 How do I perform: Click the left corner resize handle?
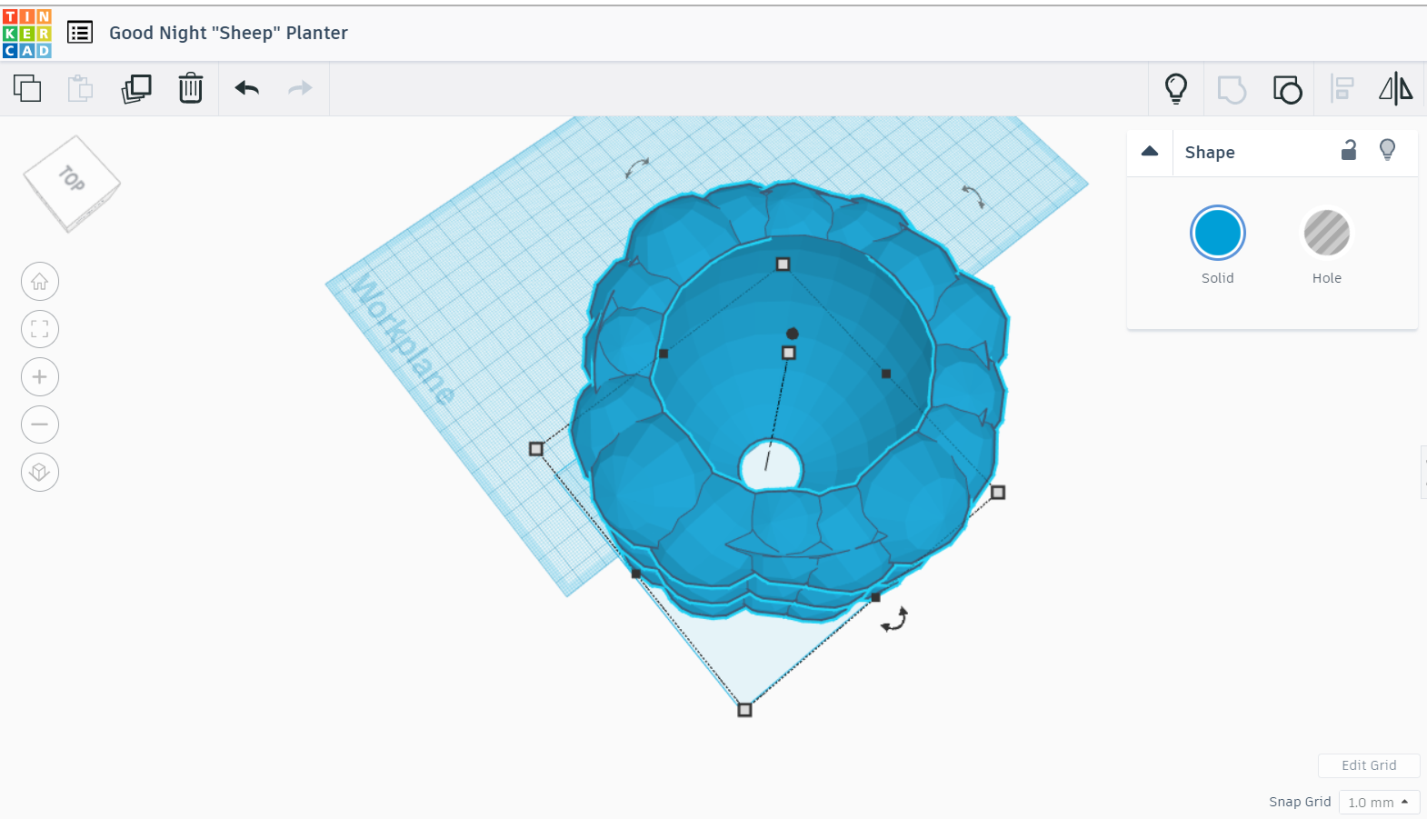[536, 449]
